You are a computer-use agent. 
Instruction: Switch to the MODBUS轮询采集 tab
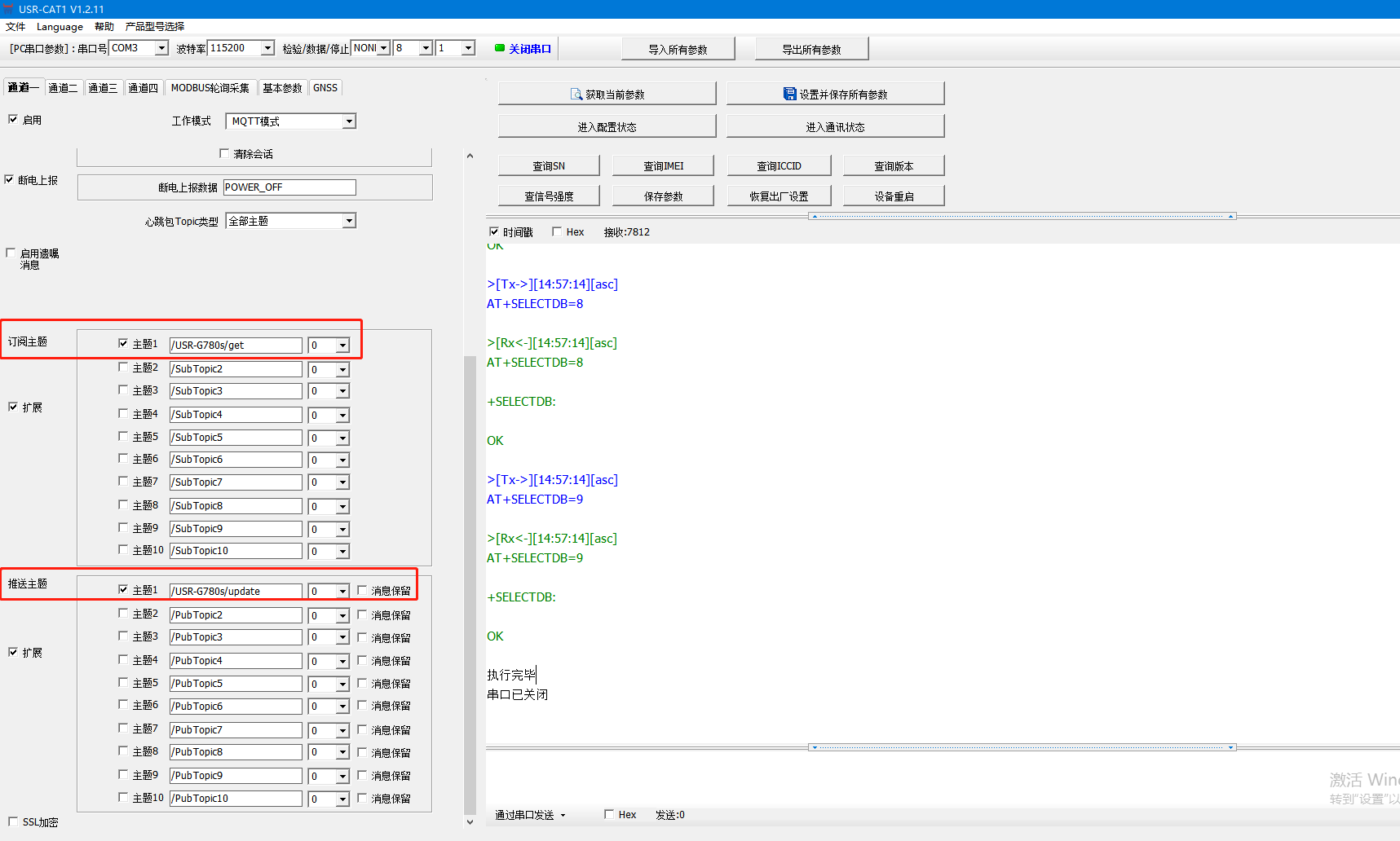[210, 88]
